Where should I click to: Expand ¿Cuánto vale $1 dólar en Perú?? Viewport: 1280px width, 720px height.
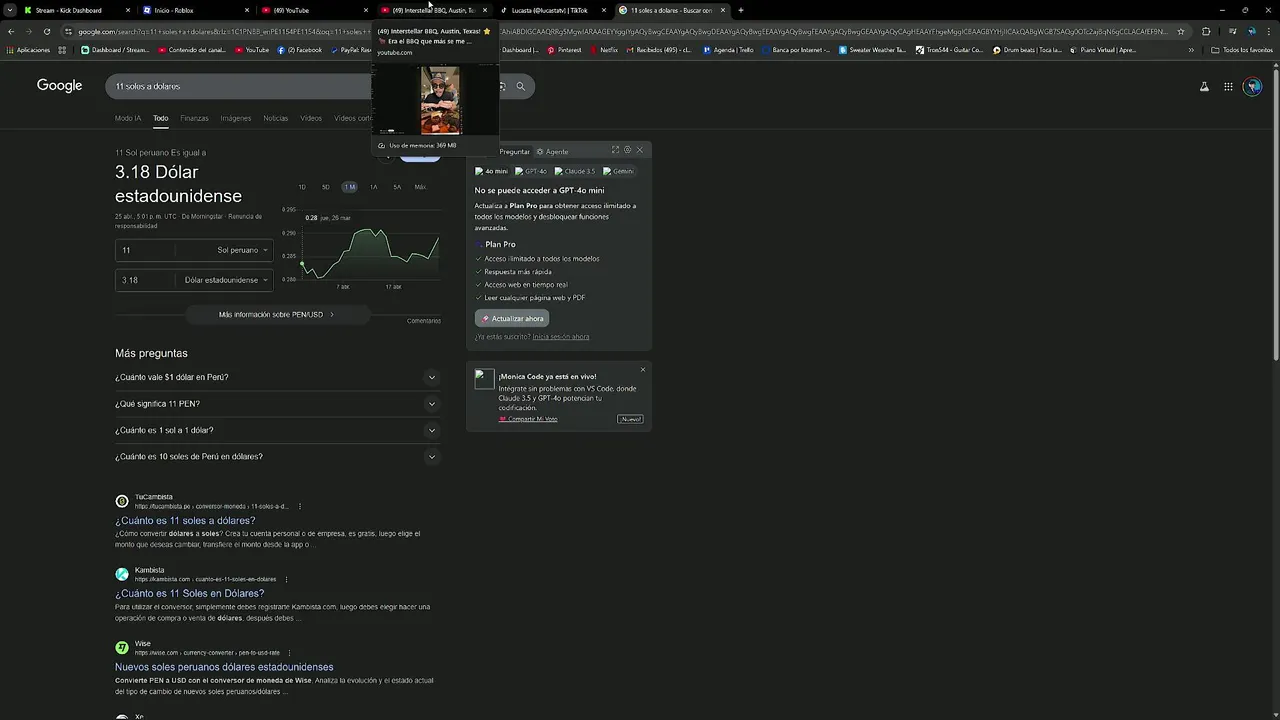(277, 377)
